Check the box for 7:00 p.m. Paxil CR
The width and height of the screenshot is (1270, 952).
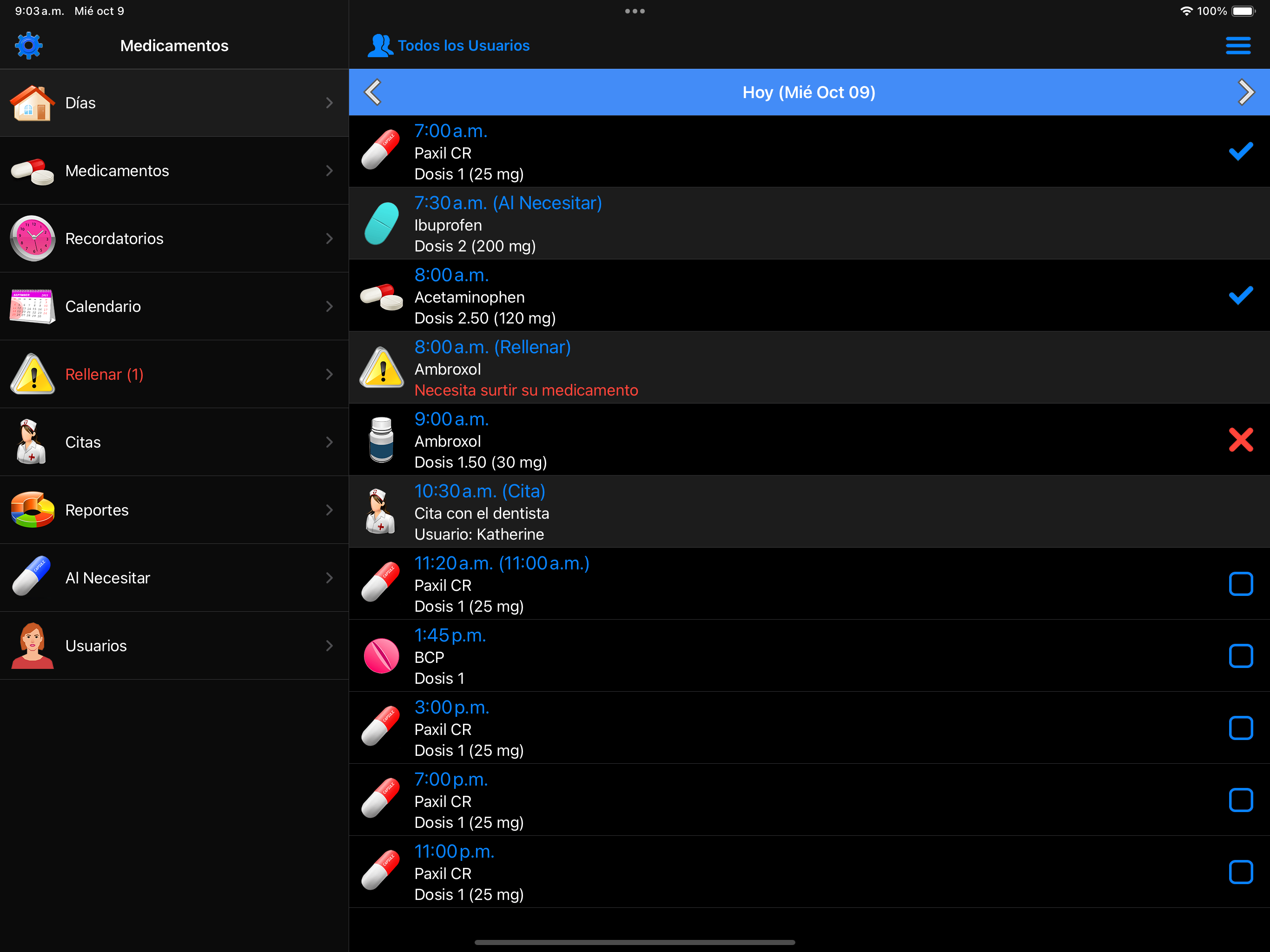(x=1241, y=800)
